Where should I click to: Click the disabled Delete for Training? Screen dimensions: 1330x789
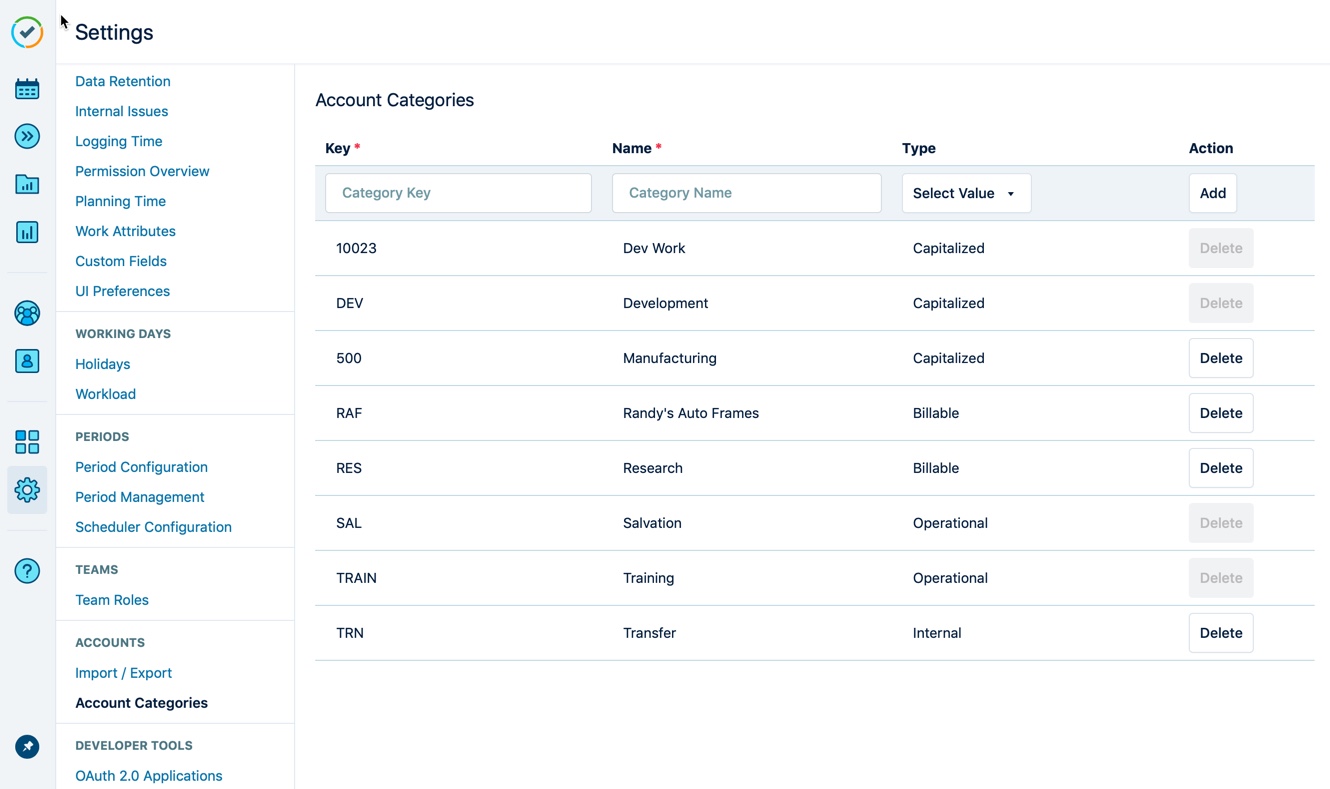point(1221,578)
